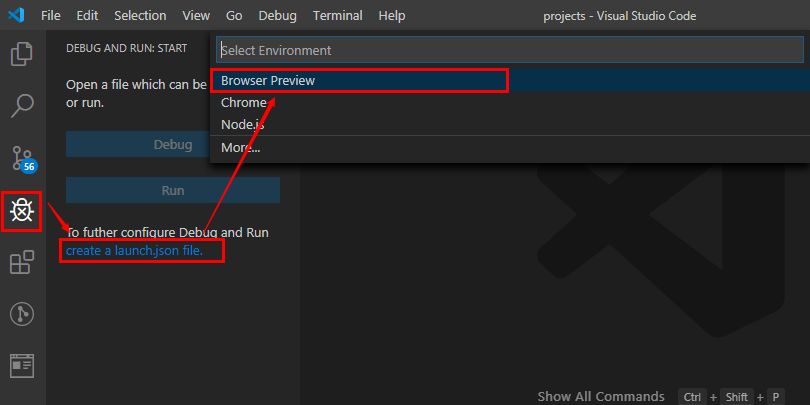Open the Search view icon
The height and width of the screenshot is (405, 810).
pos(22,106)
